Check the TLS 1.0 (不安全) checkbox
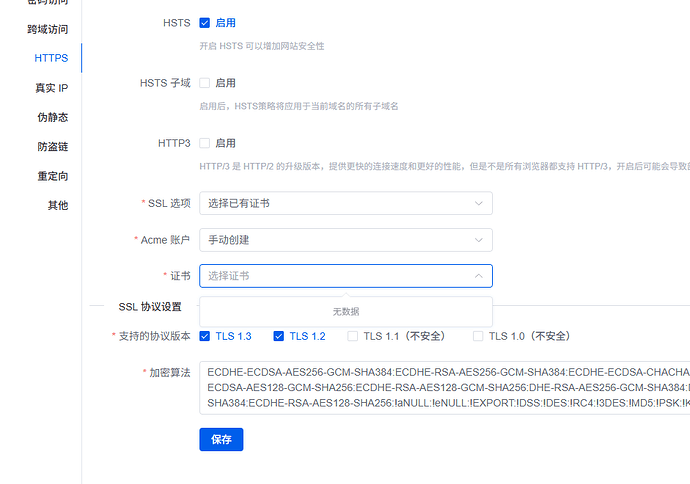Viewport: 690px width, 484px height. 479,336
